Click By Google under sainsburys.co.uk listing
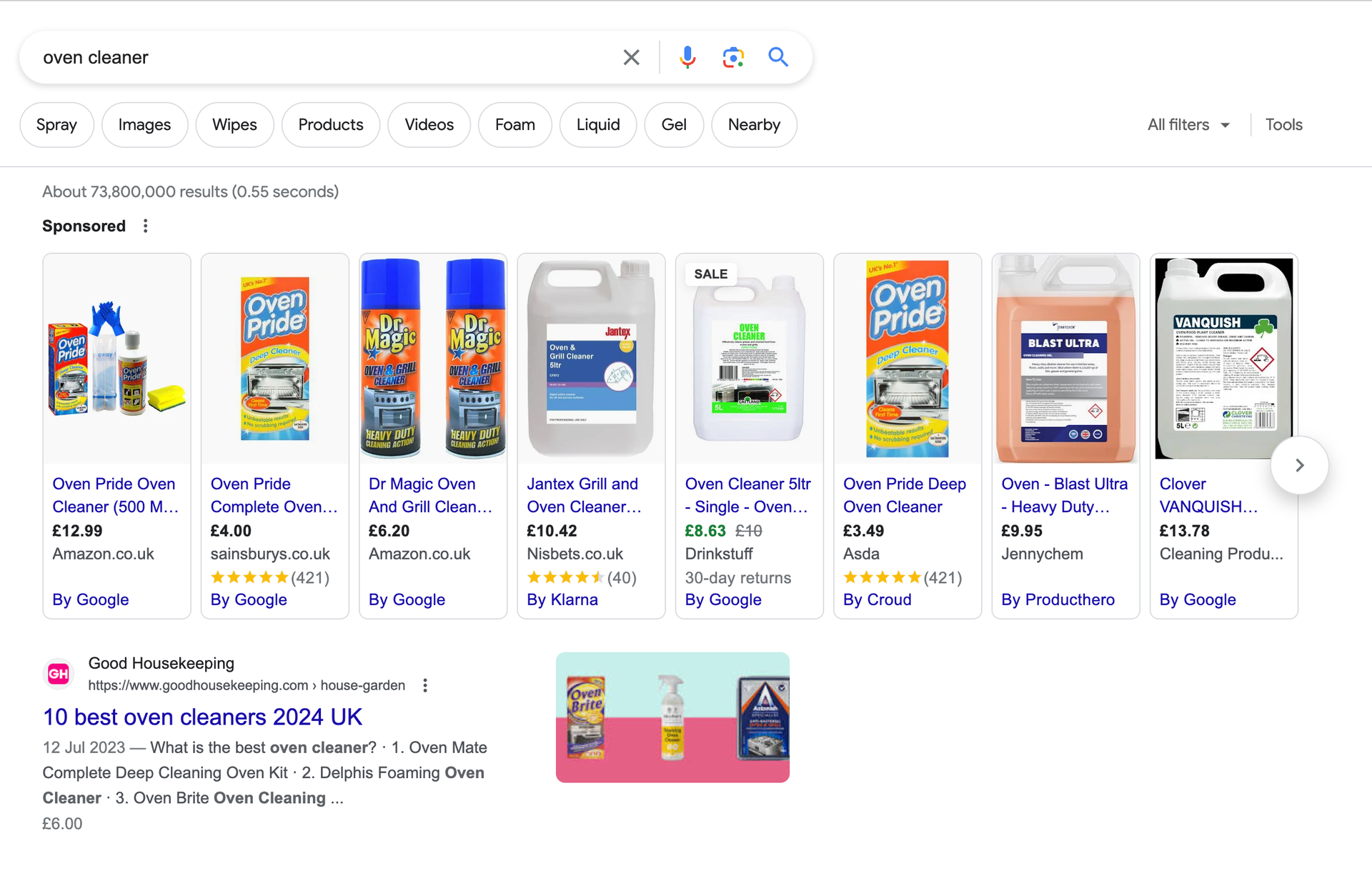 coord(249,599)
